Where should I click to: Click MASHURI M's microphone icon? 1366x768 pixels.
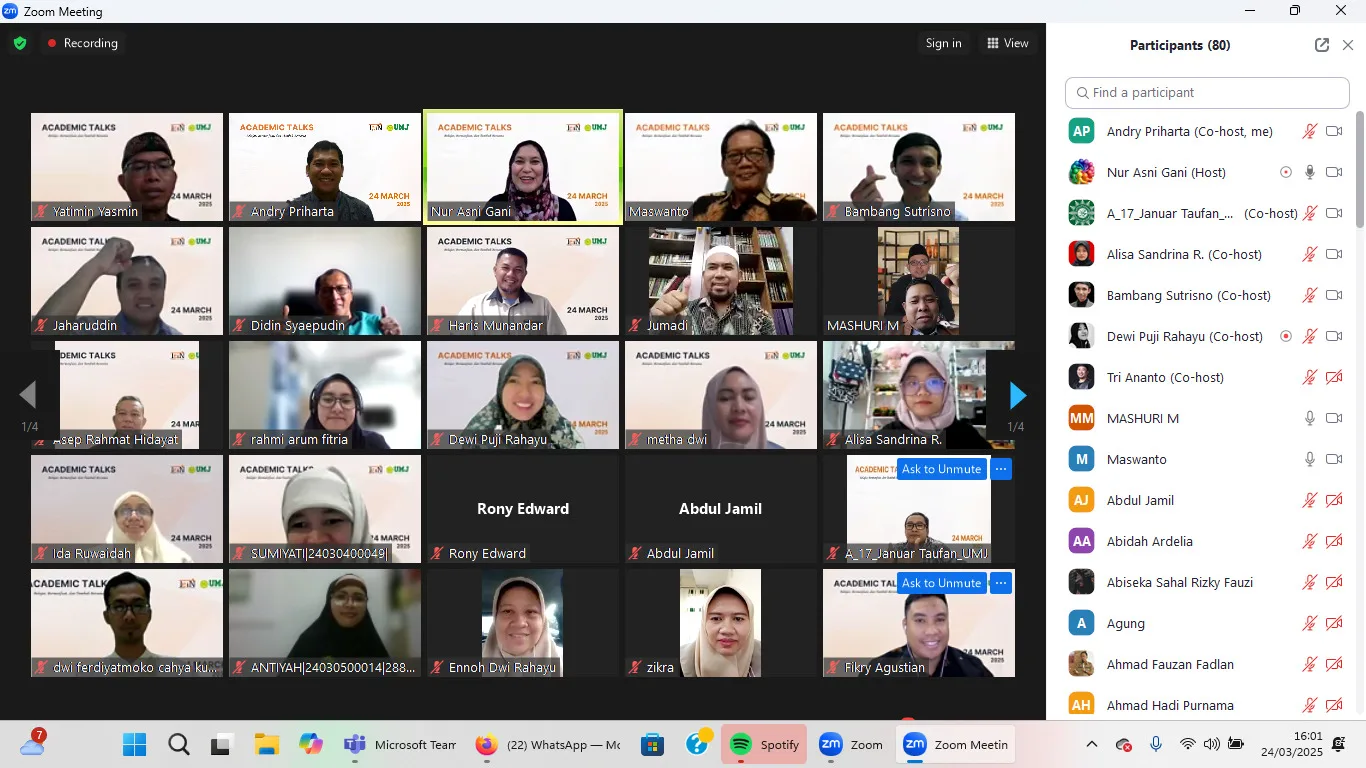1309,418
